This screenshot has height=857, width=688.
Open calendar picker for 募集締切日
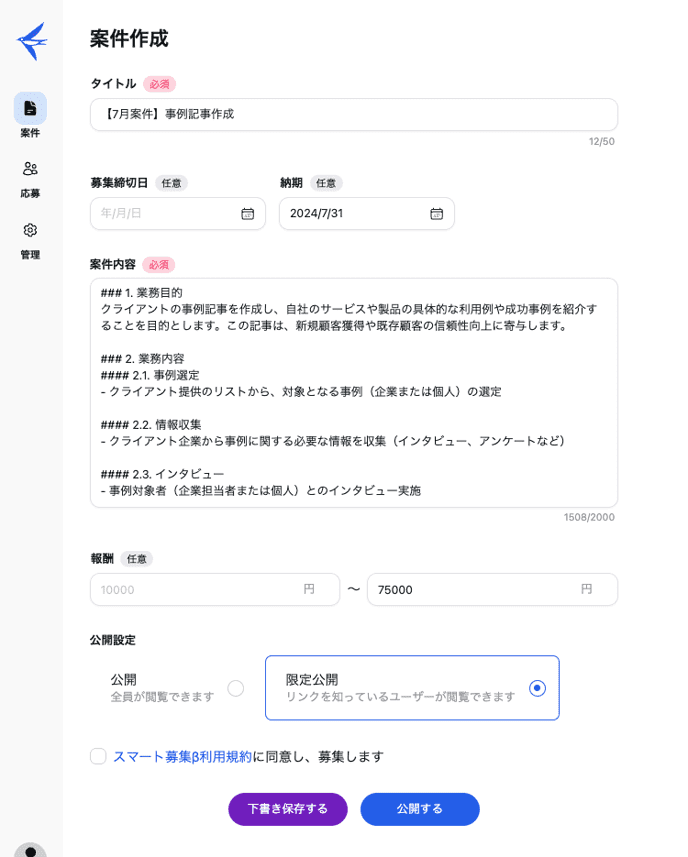[x=248, y=214]
